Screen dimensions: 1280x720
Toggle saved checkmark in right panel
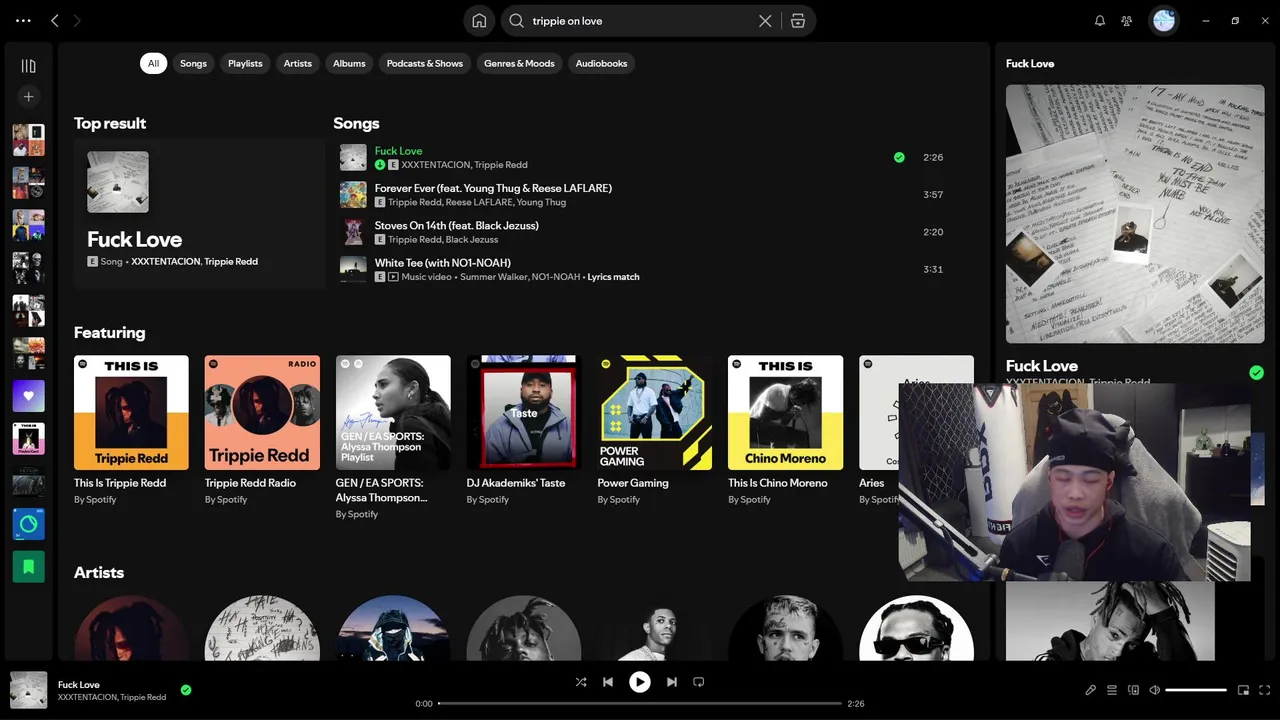[x=1256, y=373]
